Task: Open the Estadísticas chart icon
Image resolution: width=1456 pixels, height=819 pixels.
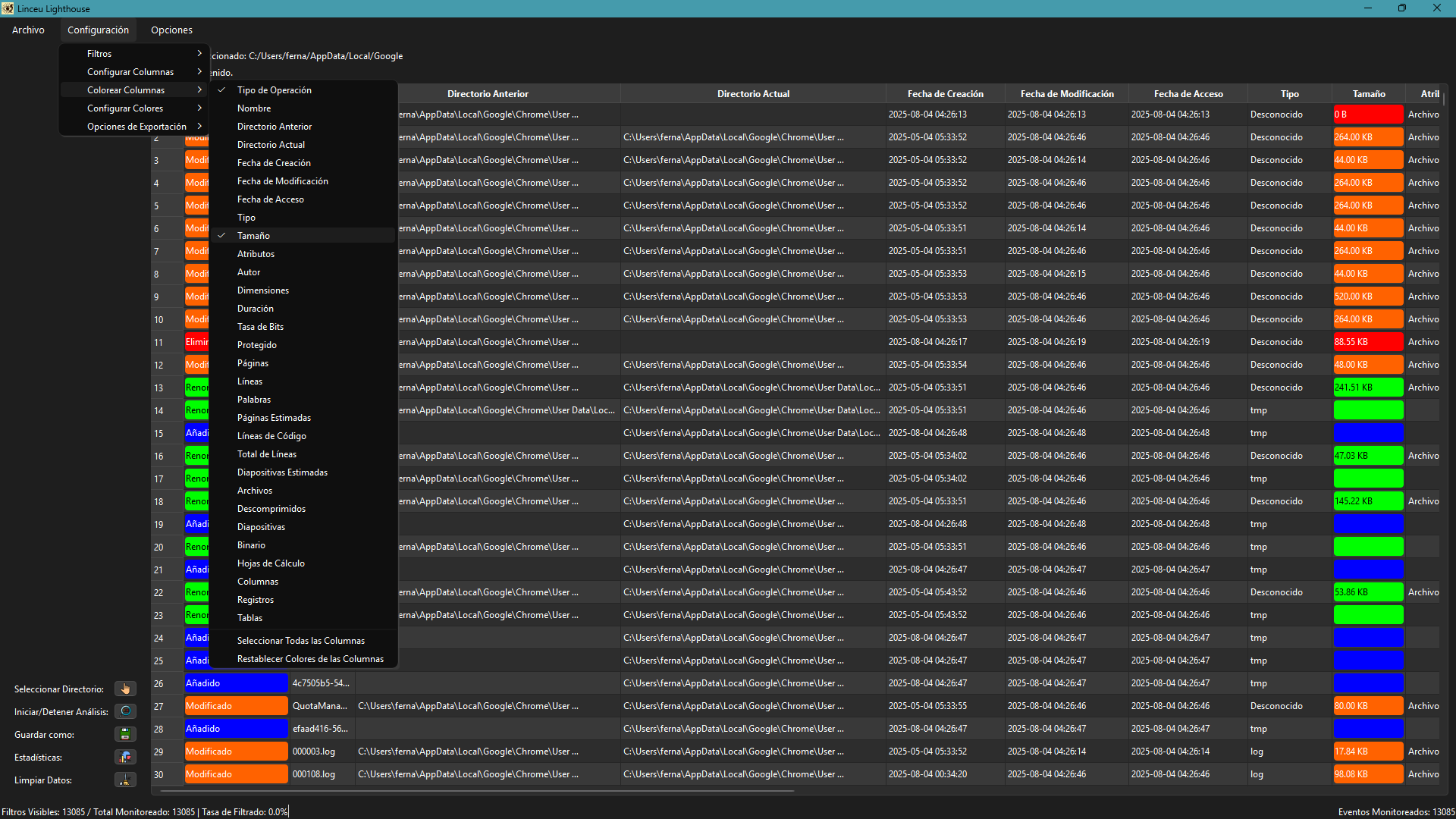Action: click(x=125, y=757)
